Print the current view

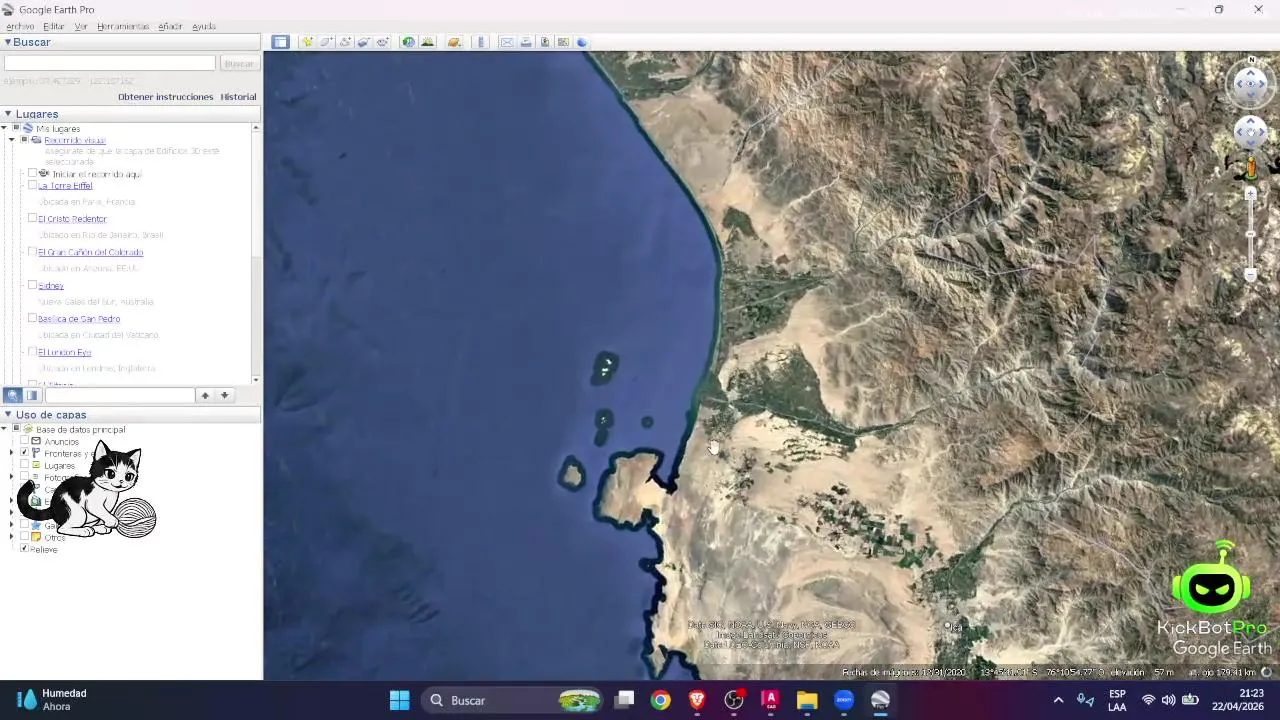coord(526,42)
